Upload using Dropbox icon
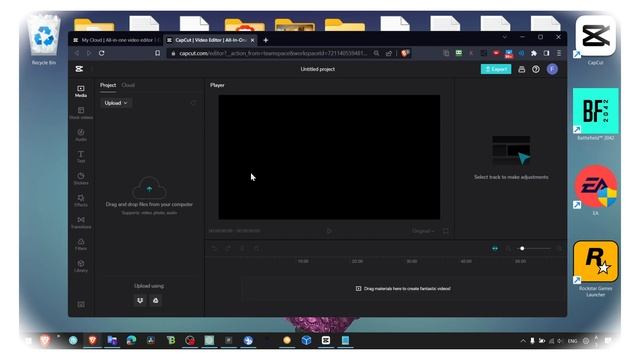Image resolution: width=640 pixels, height=360 pixels. pos(140,300)
